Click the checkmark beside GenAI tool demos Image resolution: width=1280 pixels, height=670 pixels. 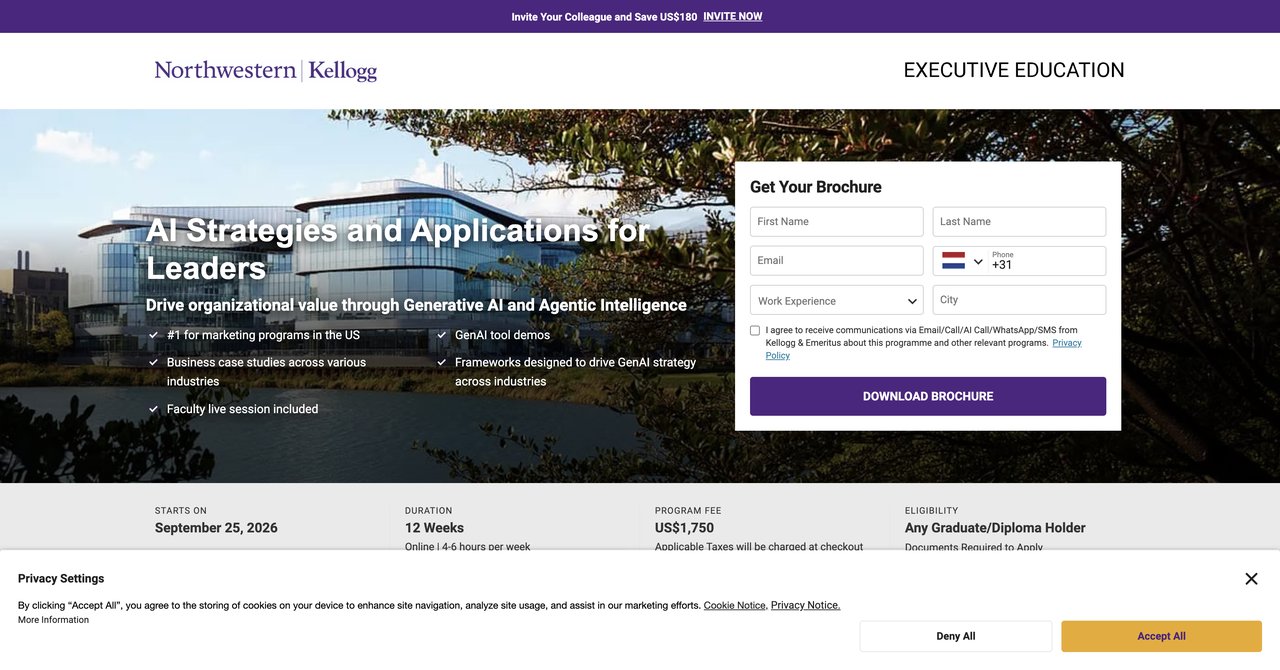pyautogui.click(x=441, y=335)
